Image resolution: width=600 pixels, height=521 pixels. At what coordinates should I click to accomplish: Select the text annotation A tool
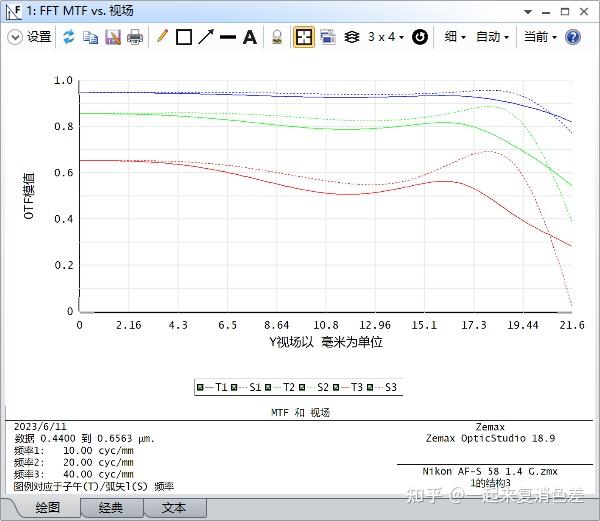[249, 37]
